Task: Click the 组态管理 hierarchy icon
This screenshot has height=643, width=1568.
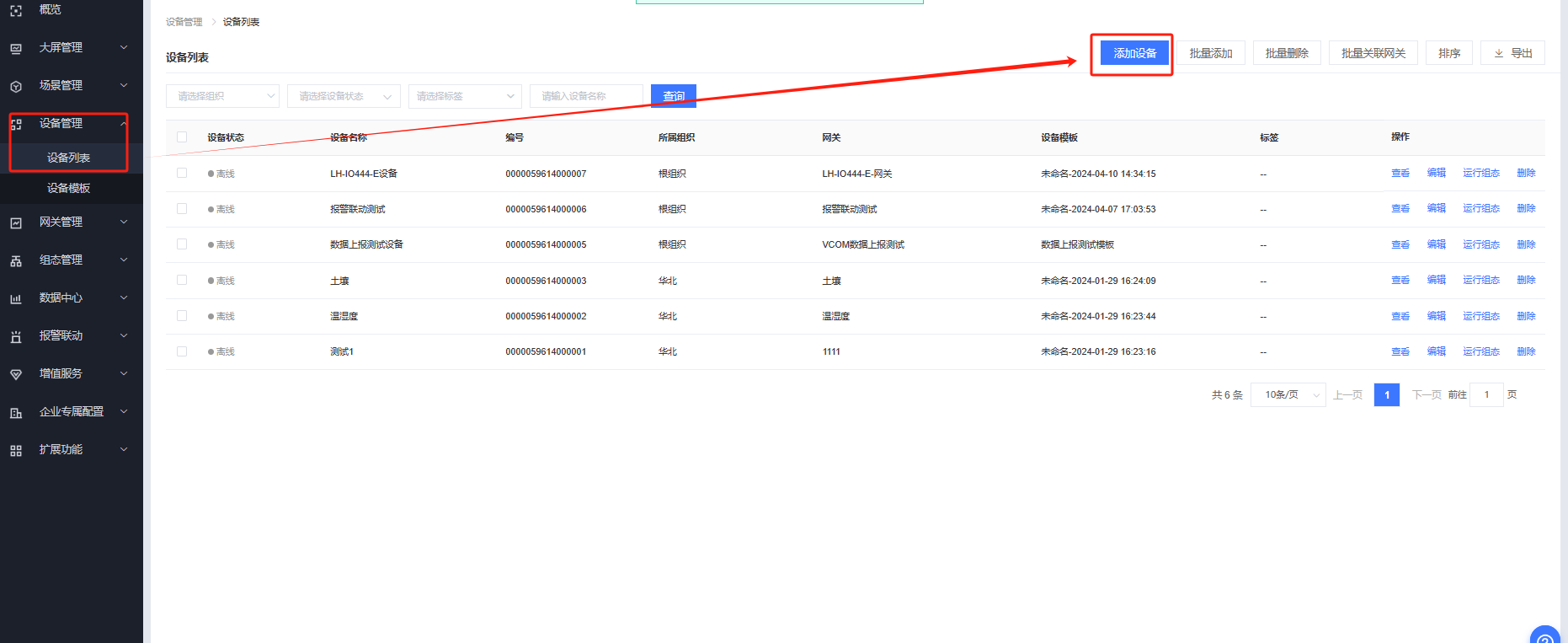Action: pos(16,260)
